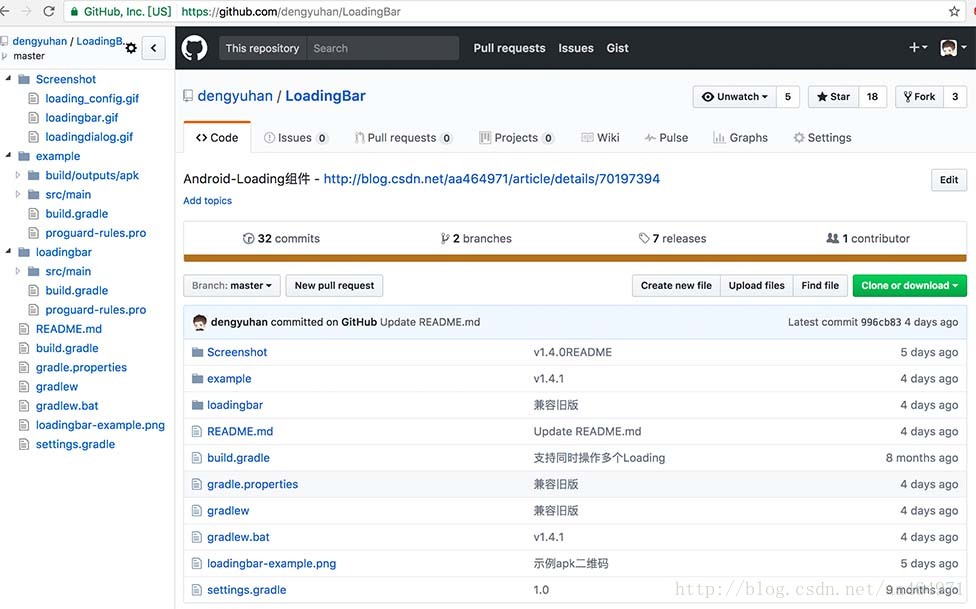
Task: Expand src/main under loadingbar folder
Action: coord(17,271)
